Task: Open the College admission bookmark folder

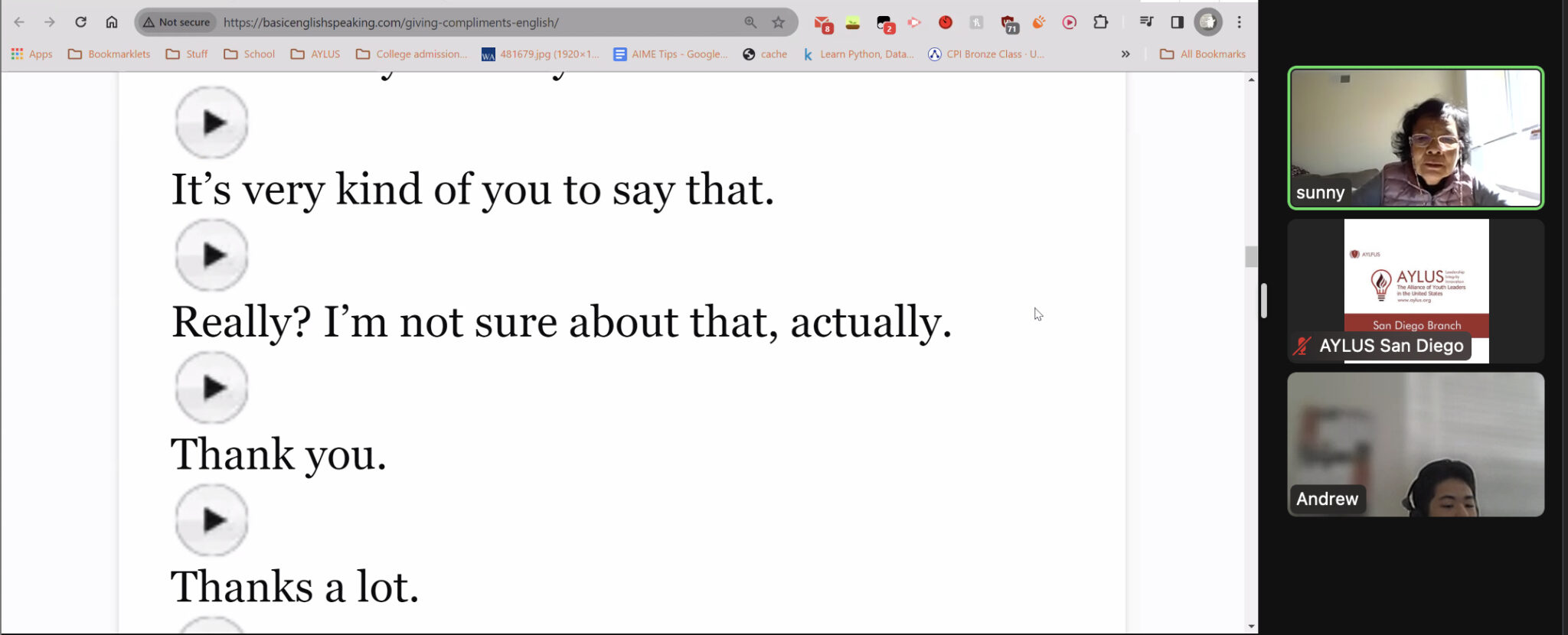Action: [x=411, y=54]
